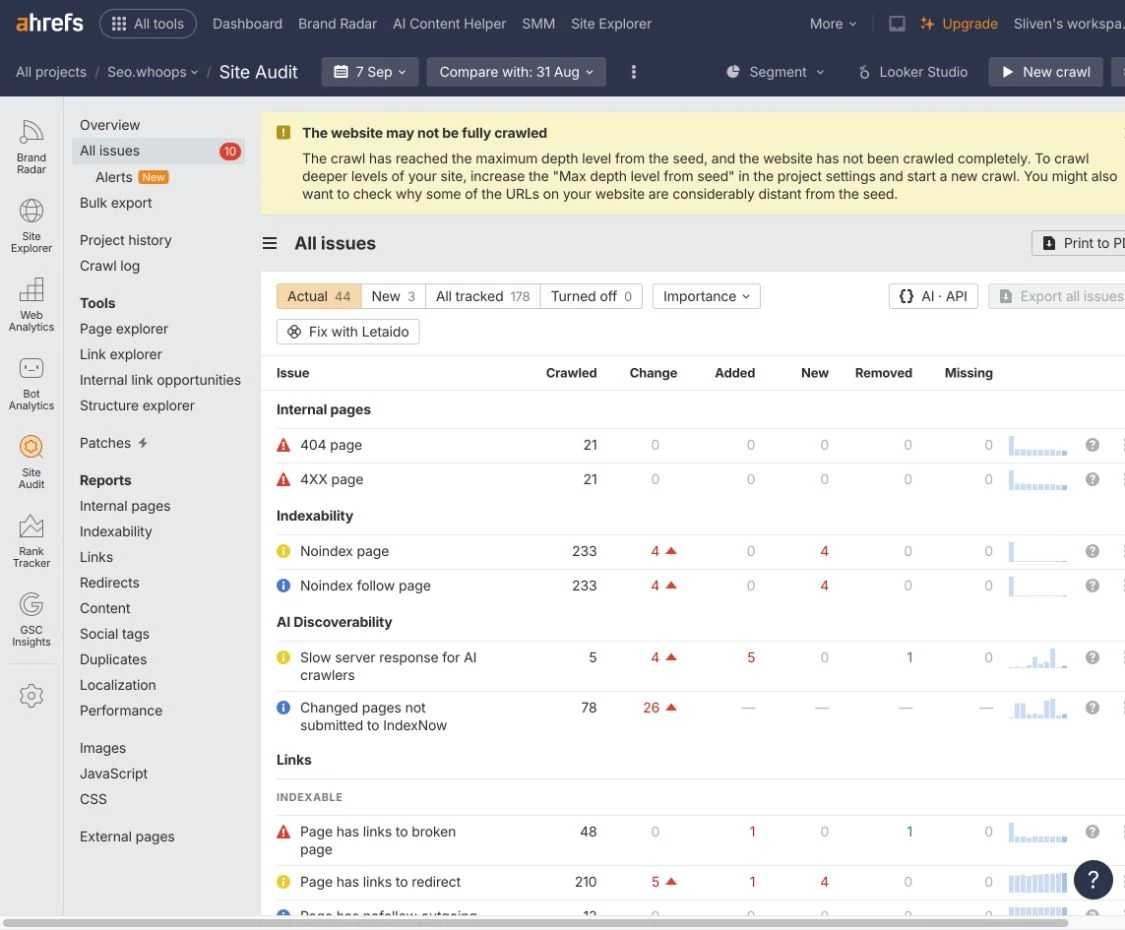This screenshot has height=930, width=1125.
Task: Click the help icon on the Noindex follow page row
Action: (x=1092, y=586)
